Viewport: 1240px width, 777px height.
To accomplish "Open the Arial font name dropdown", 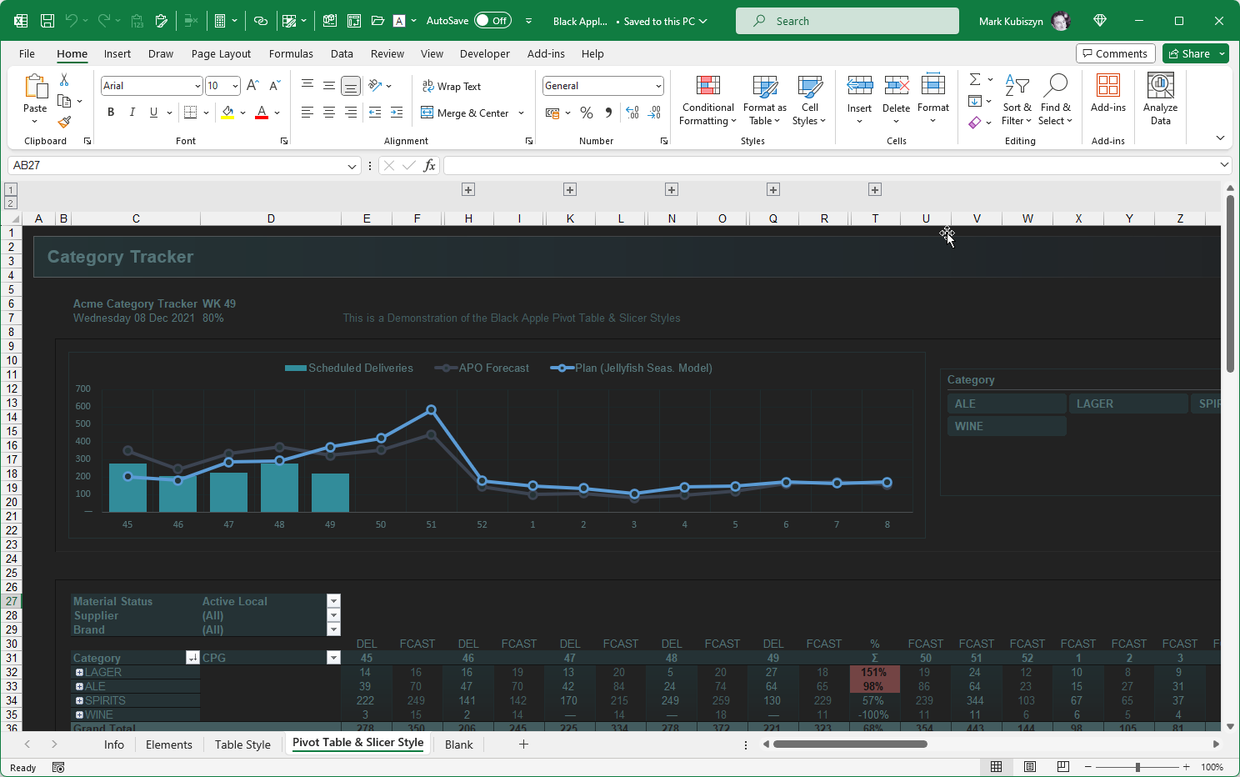I will (x=197, y=86).
